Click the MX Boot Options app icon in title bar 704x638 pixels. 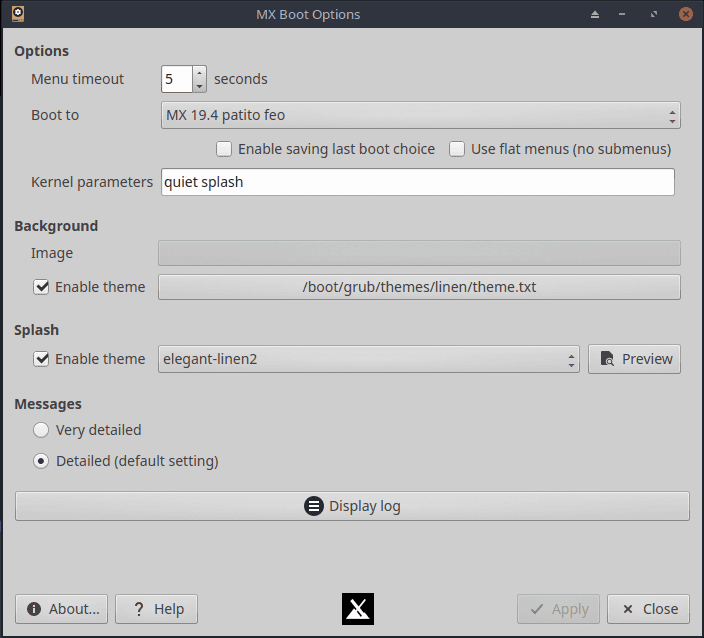point(18,14)
